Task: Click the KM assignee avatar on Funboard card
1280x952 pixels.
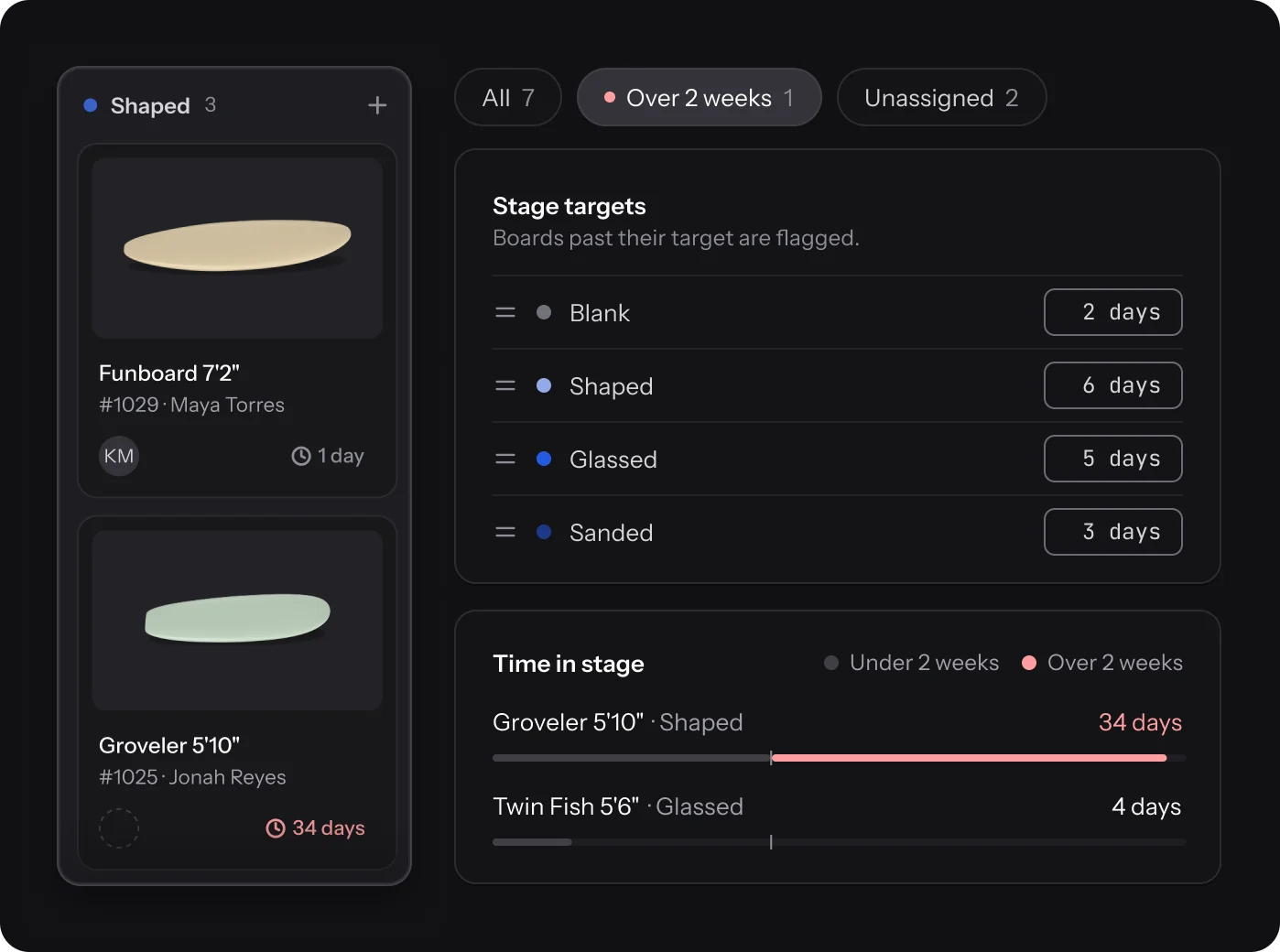Action: point(119,456)
